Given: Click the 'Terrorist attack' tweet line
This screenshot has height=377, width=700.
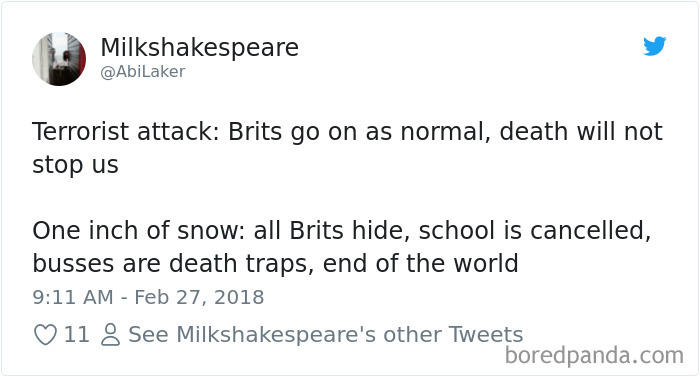Looking at the screenshot, I should point(347,132).
